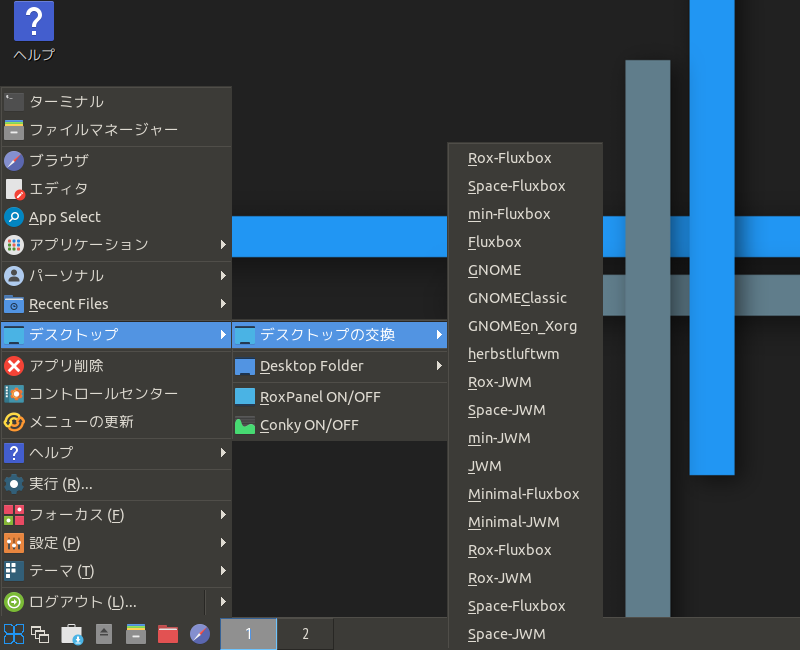Select the highlighted デスクトップ menu entry
This screenshot has height=650, width=800.
point(116,335)
